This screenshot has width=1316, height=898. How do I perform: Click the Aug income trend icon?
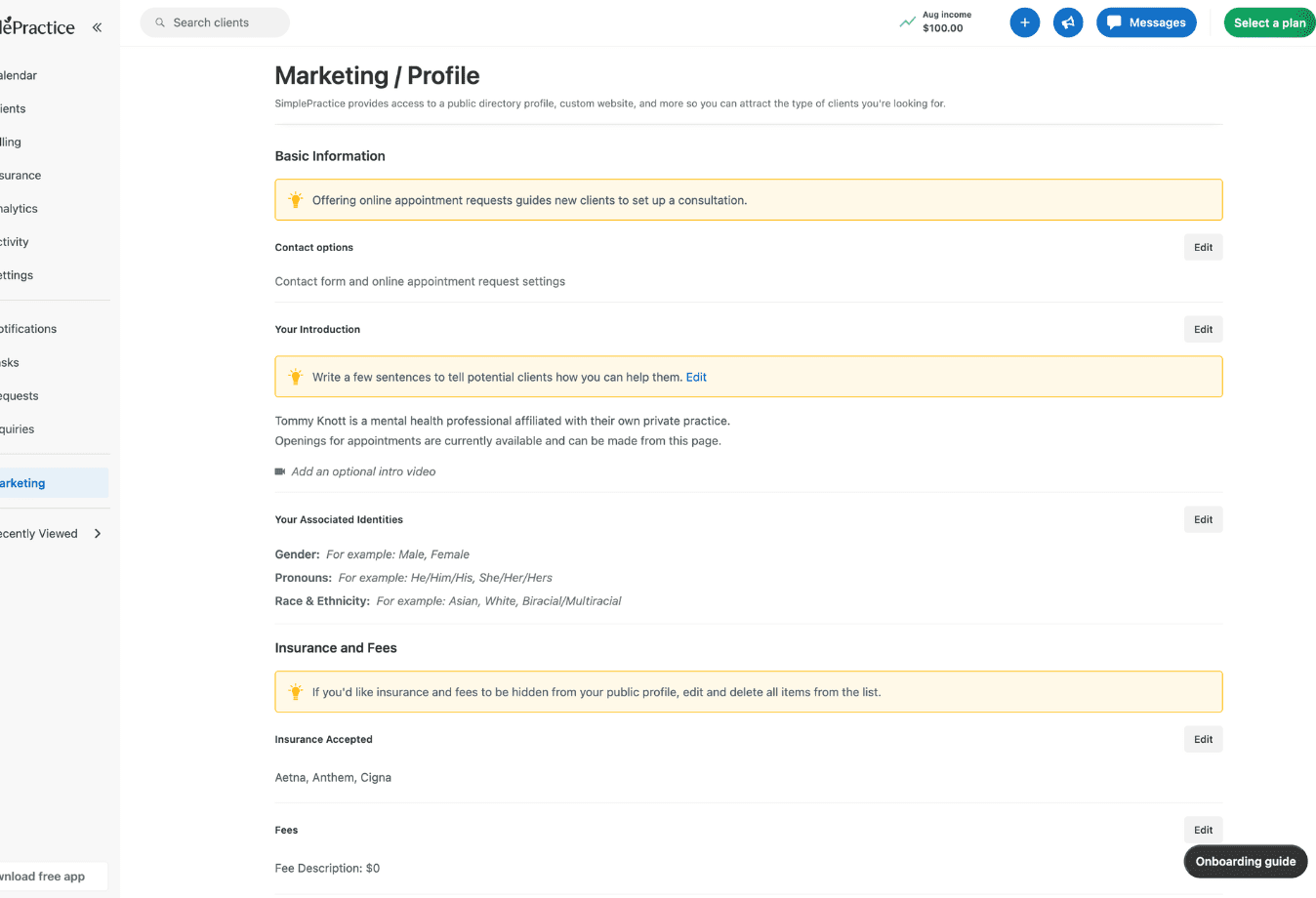click(x=907, y=22)
